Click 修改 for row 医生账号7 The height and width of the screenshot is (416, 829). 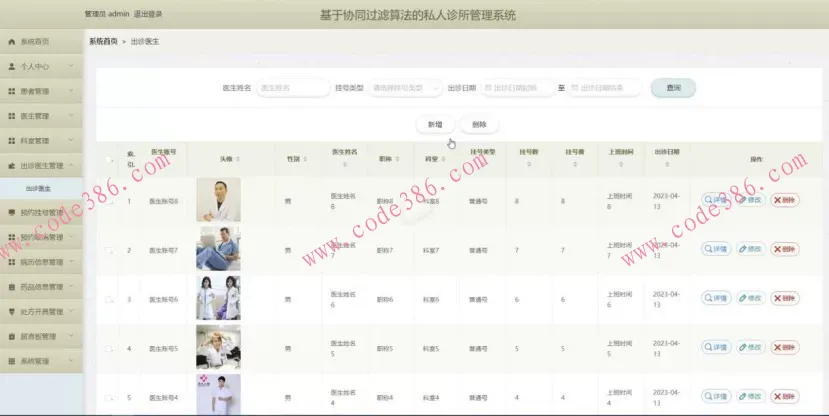tap(751, 249)
